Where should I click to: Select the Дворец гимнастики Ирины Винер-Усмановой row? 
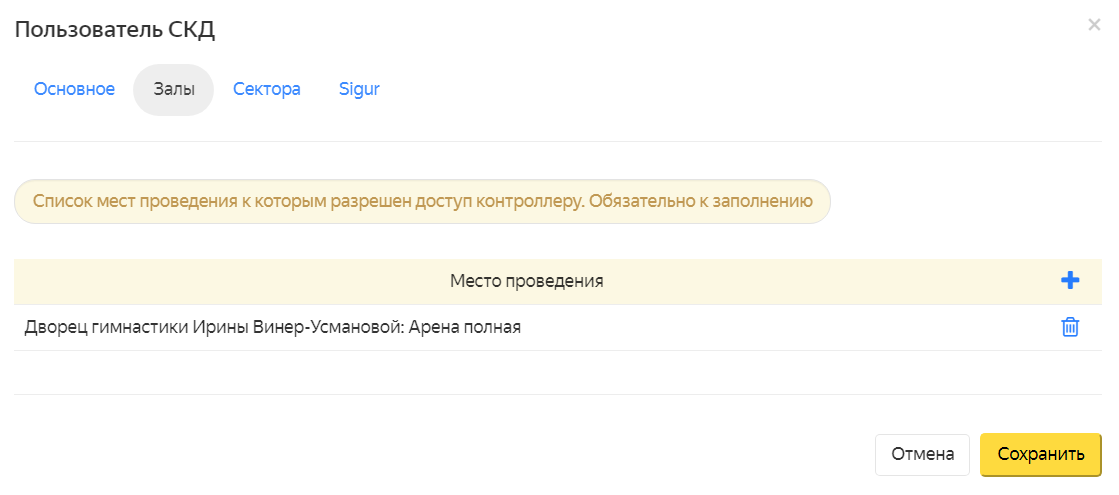(x=273, y=327)
